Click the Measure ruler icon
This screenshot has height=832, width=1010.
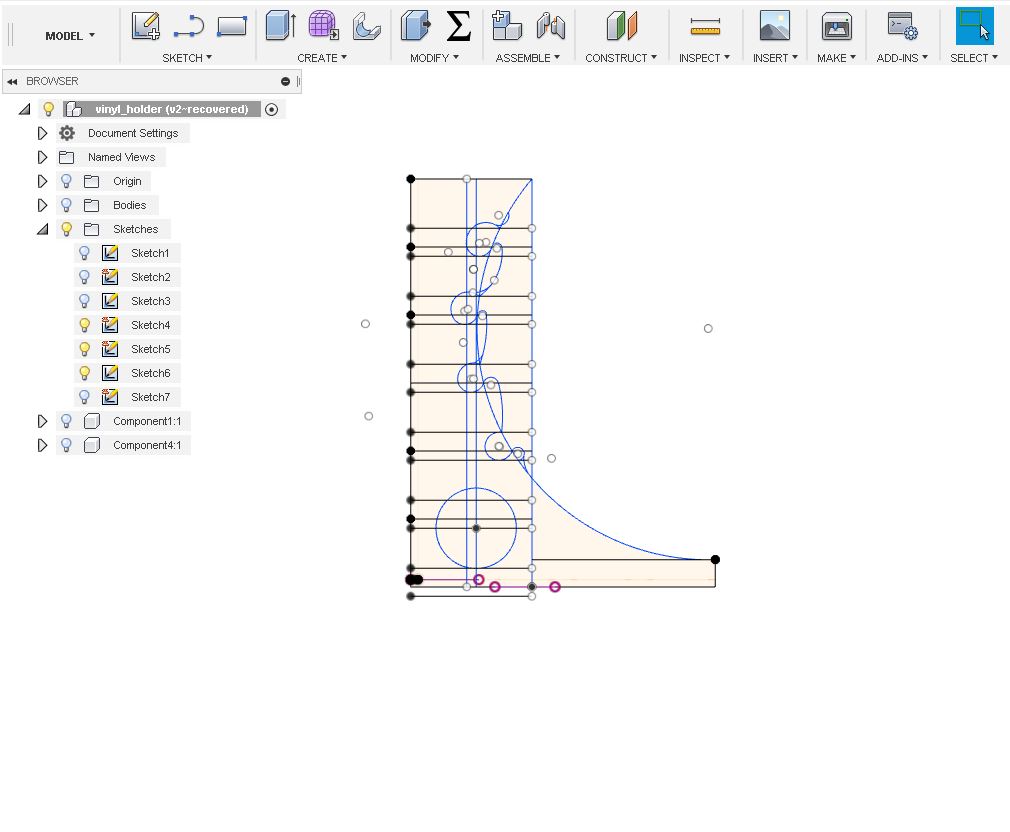(705, 27)
